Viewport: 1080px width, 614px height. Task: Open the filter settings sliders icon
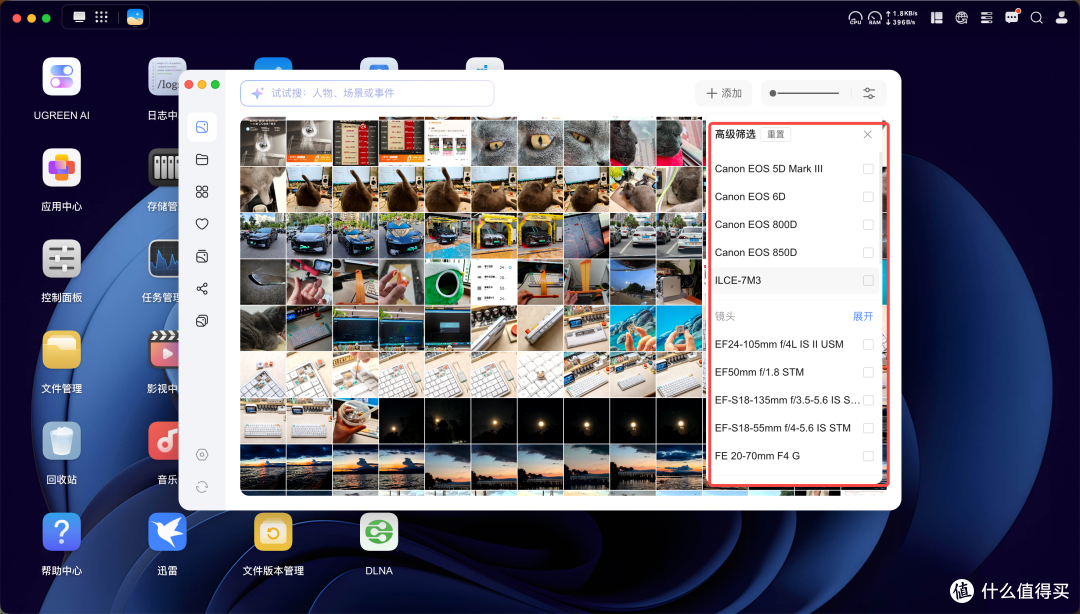[x=869, y=93]
